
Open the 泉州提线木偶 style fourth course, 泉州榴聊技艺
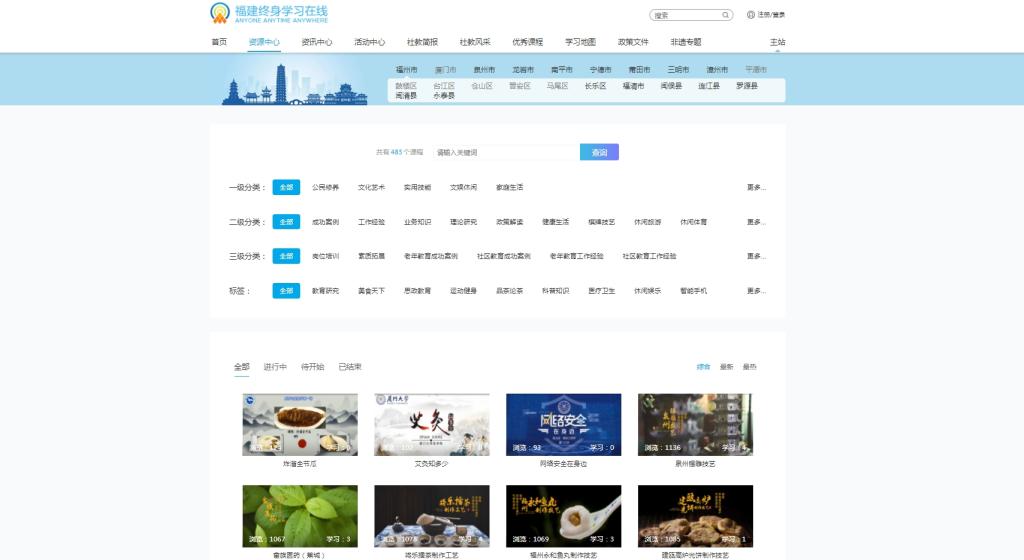point(695,424)
